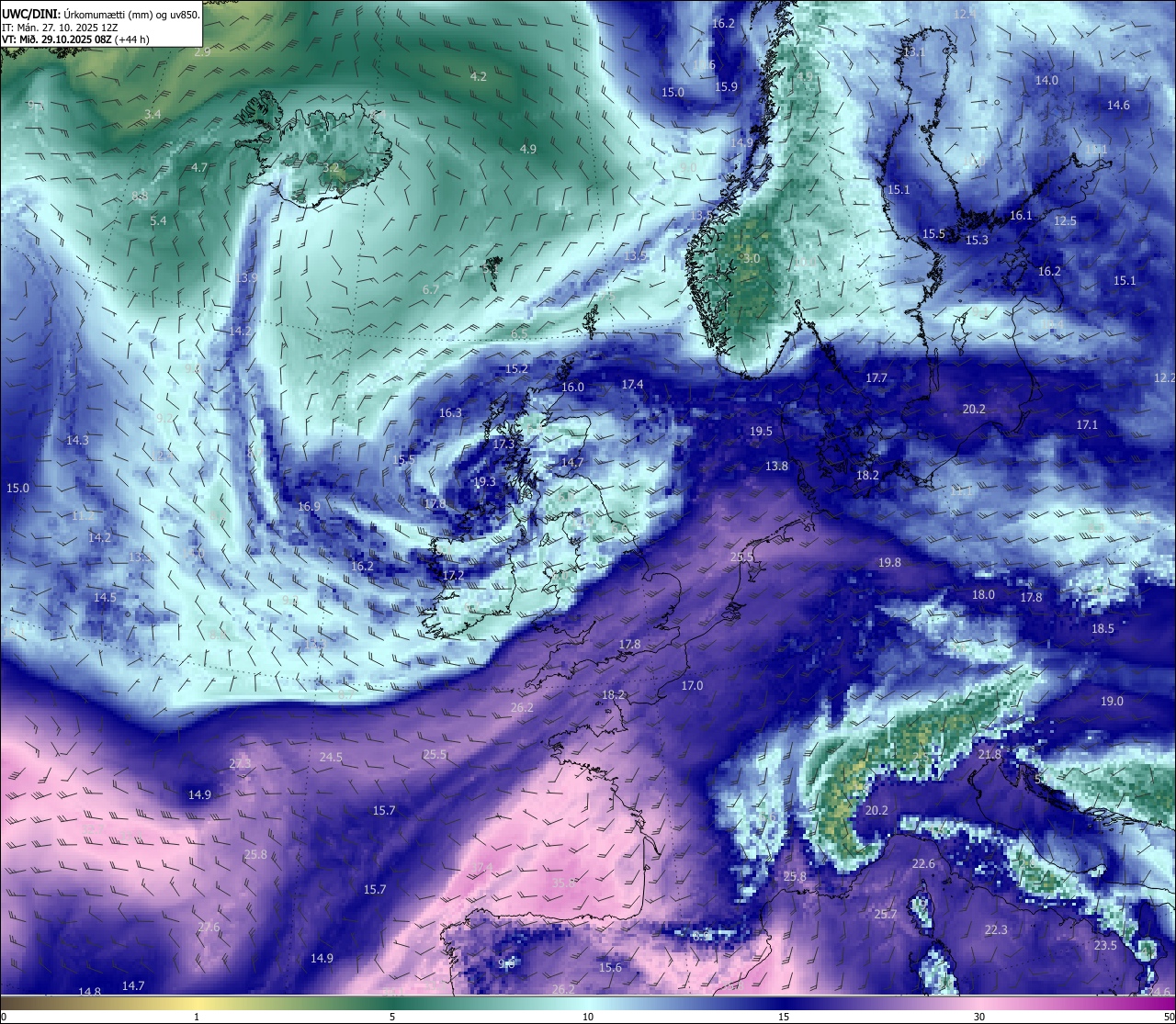This screenshot has width=1176, height=1024.
Task: Click the 13.8 value on the map
Action: 776,467
